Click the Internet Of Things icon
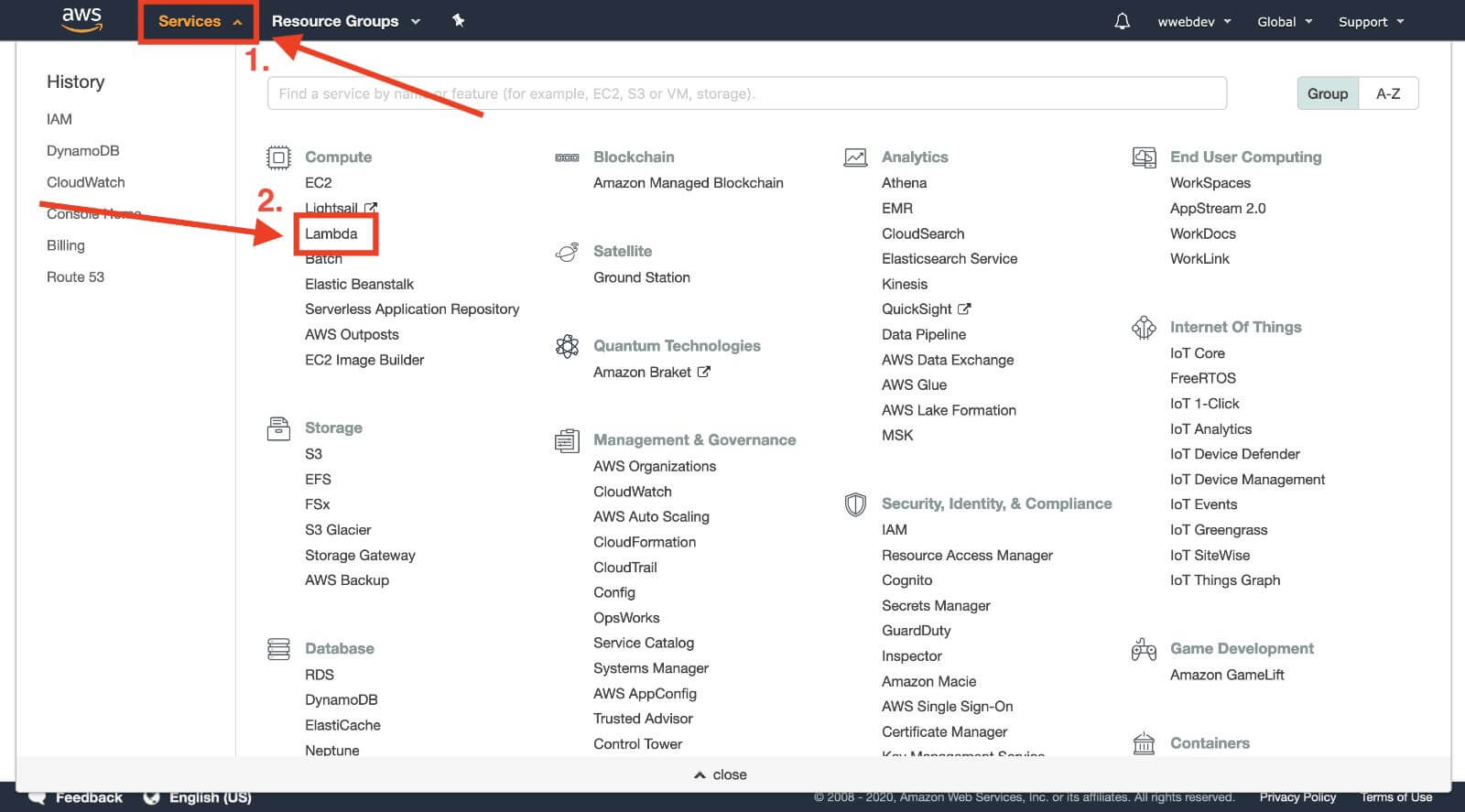Viewport: 1465px width, 812px height. [x=1144, y=327]
